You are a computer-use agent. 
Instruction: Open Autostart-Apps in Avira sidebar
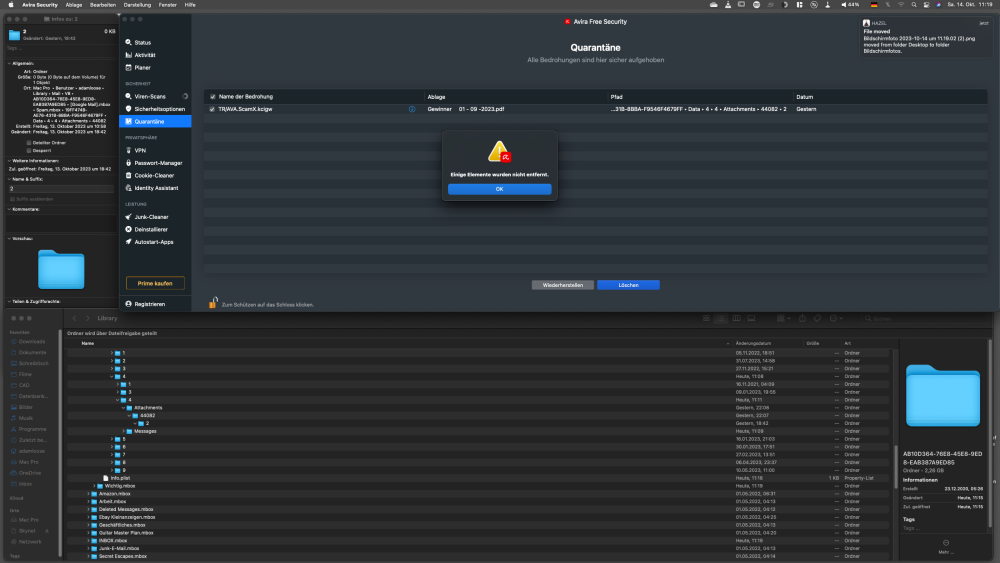(154, 242)
